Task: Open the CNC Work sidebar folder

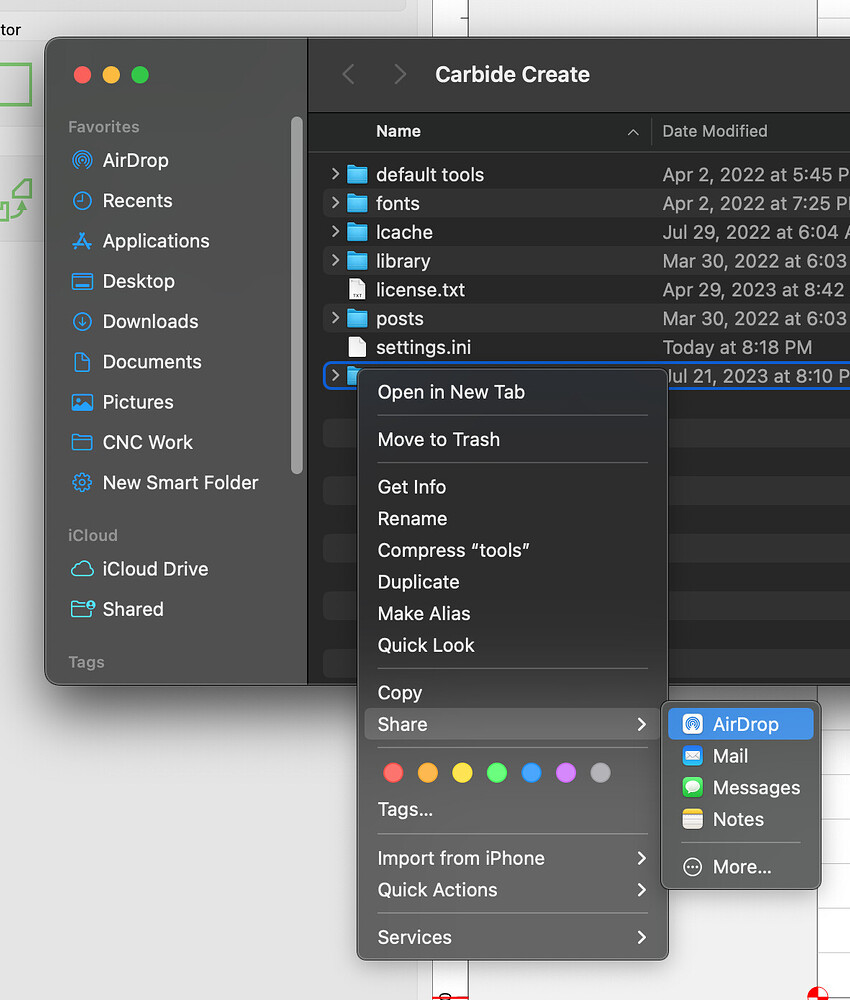Action: click(x=147, y=442)
